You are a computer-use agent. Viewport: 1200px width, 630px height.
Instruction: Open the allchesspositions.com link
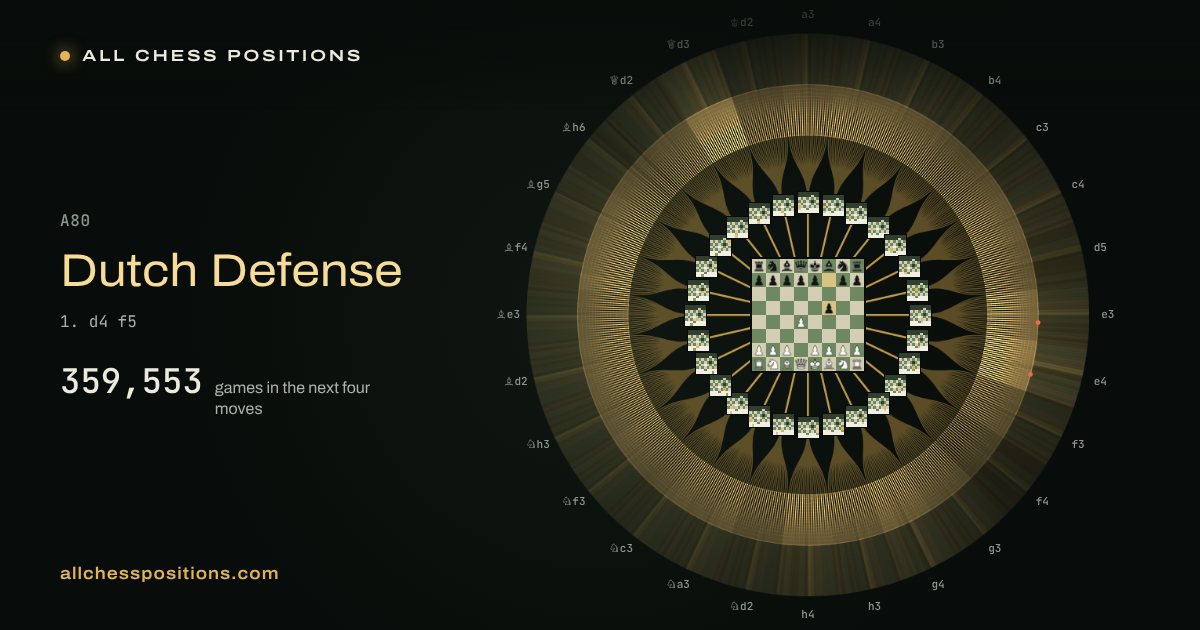point(169,574)
